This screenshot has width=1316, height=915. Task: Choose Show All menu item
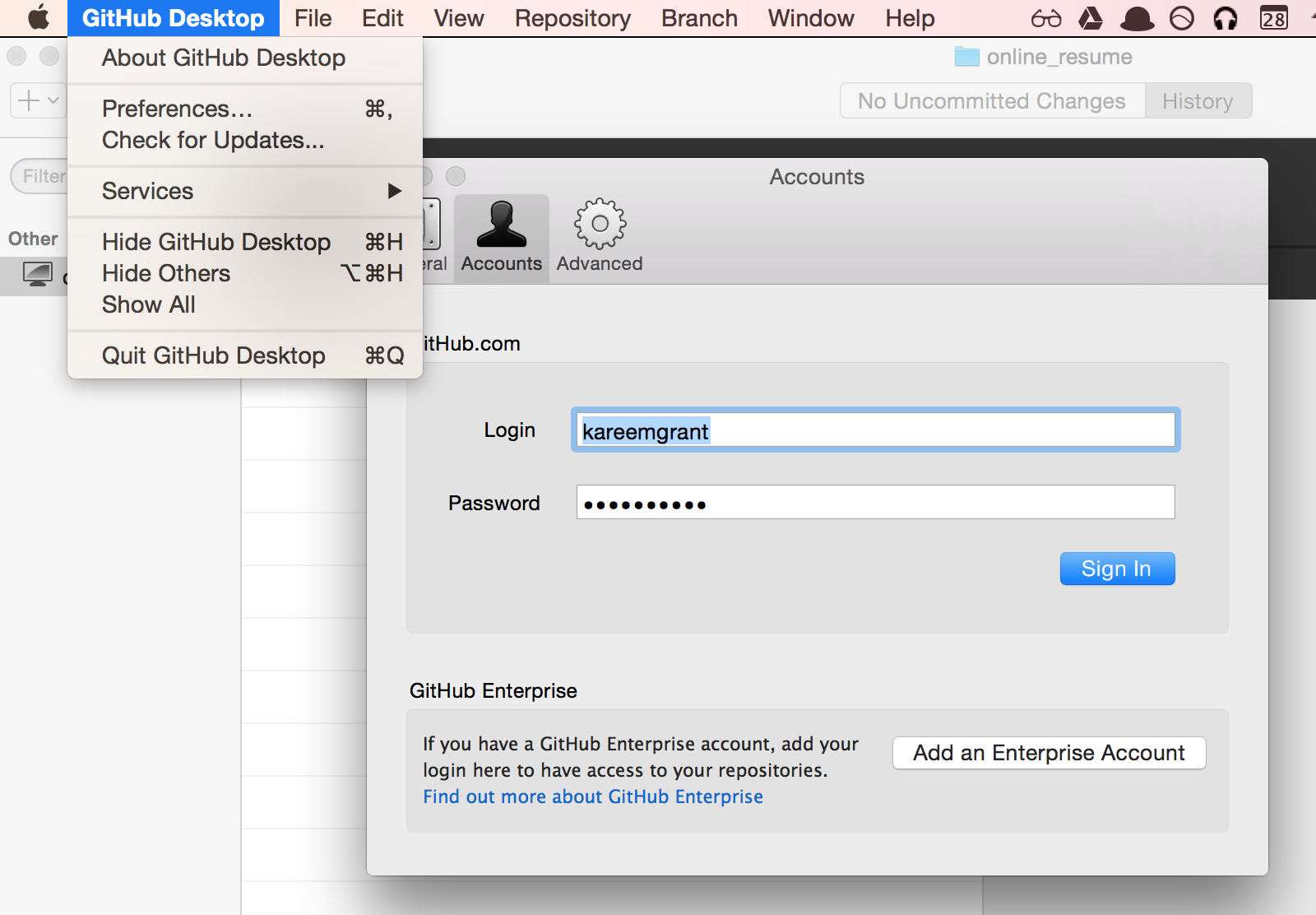[245, 304]
